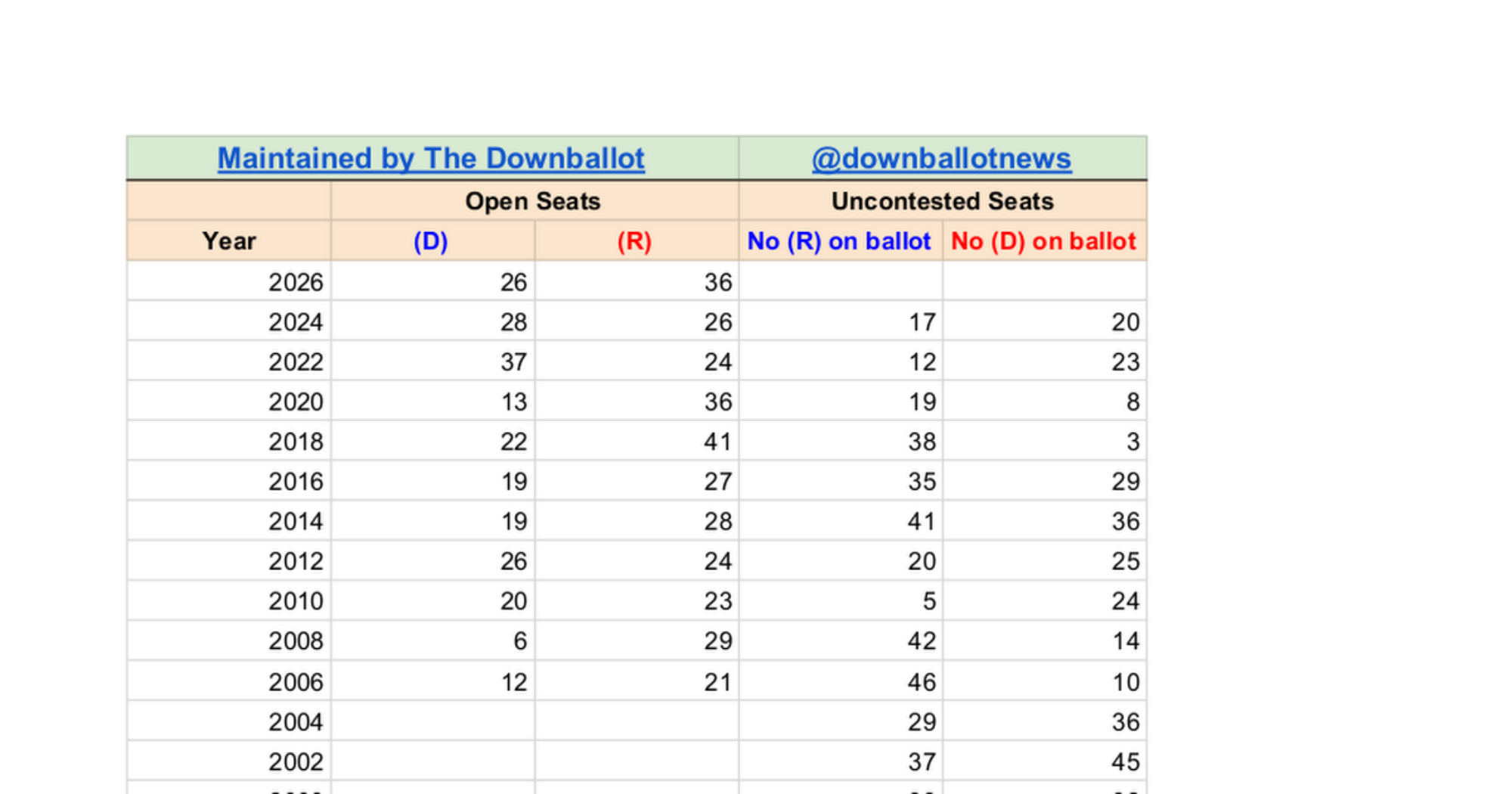Screen dimensions: 1512x794
Task: Select the empty open seats (D) cell for 2004
Action: coord(432,722)
